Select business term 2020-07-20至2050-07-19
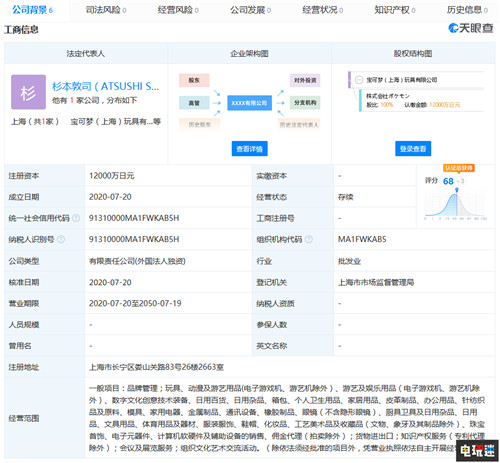Image resolution: width=500 pixels, height=463 pixels. pyautogui.click(x=135, y=303)
